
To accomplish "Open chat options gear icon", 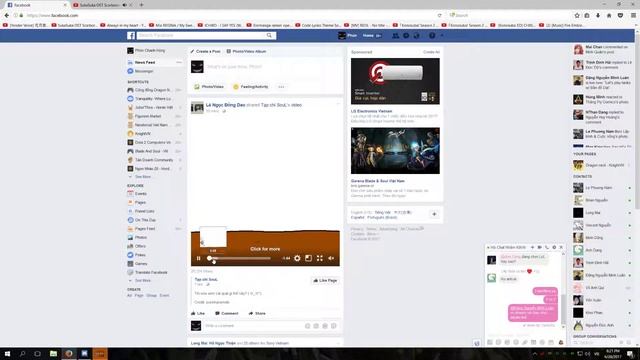I will tap(554, 247).
